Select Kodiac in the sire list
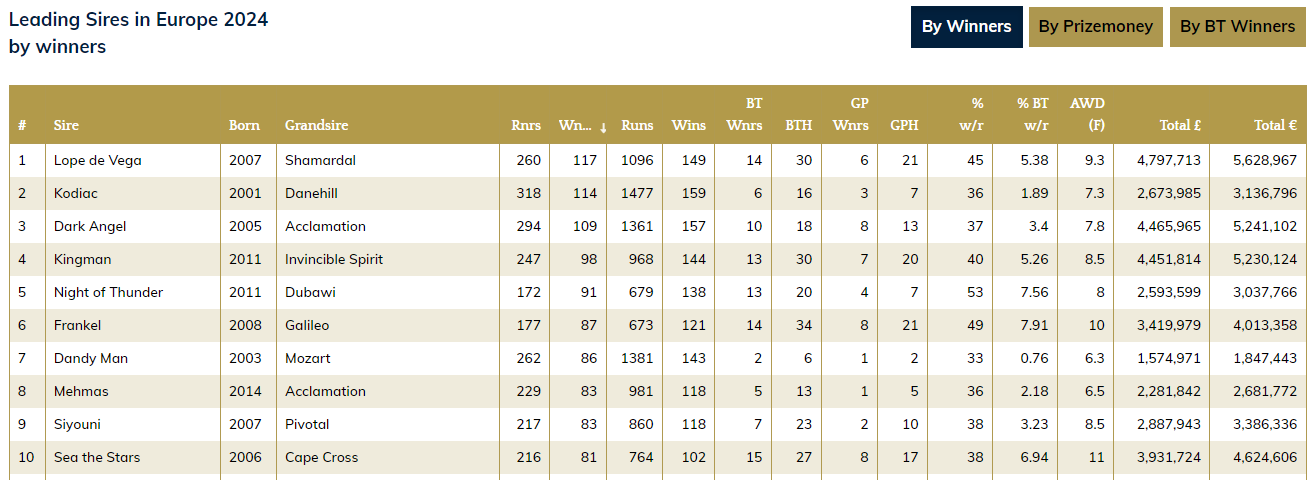The width and height of the screenshot is (1310, 480). pyautogui.click(x=76, y=193)
